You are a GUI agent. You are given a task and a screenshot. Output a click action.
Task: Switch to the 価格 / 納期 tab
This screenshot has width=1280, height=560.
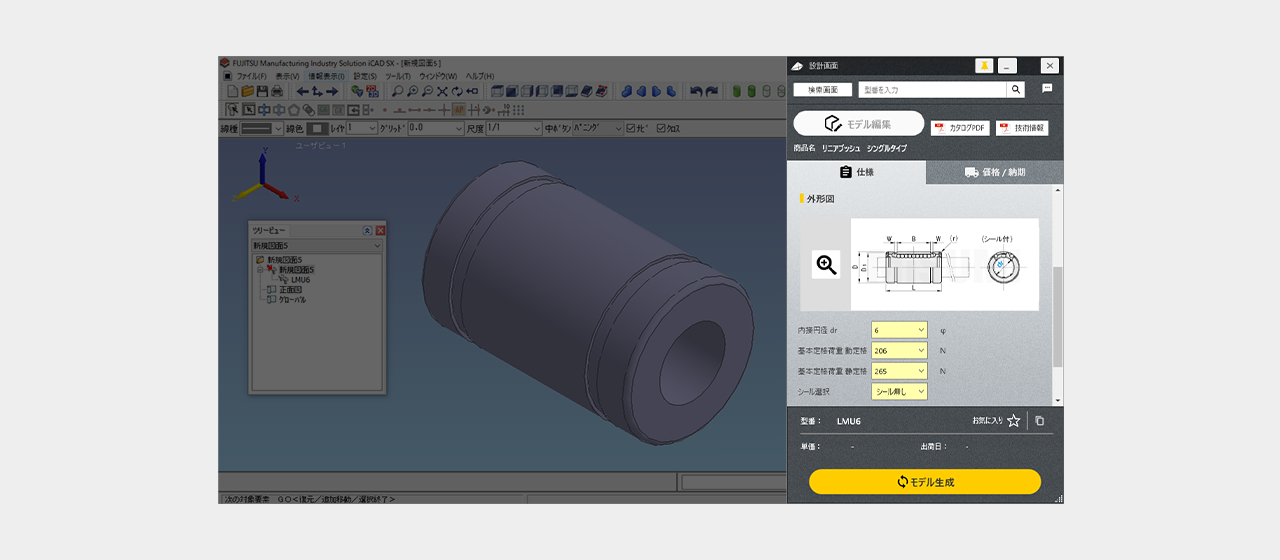(995, 172)
